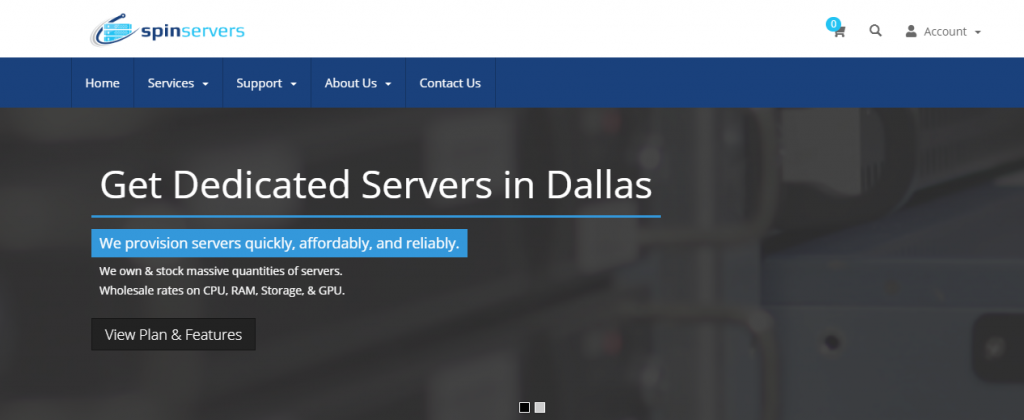Click the spinservers brand name text
The width and height of the screenshot is (1024, 420).
tap(191, 31)
